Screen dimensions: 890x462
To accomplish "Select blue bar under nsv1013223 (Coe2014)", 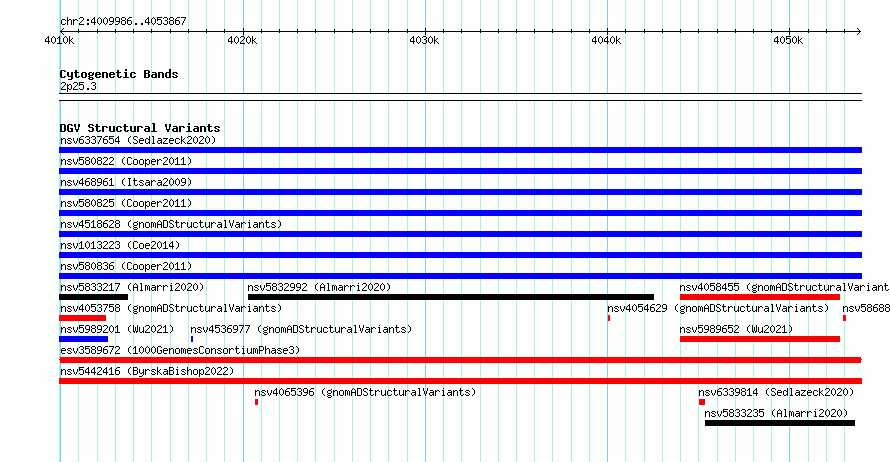I will tap(460, 255).
